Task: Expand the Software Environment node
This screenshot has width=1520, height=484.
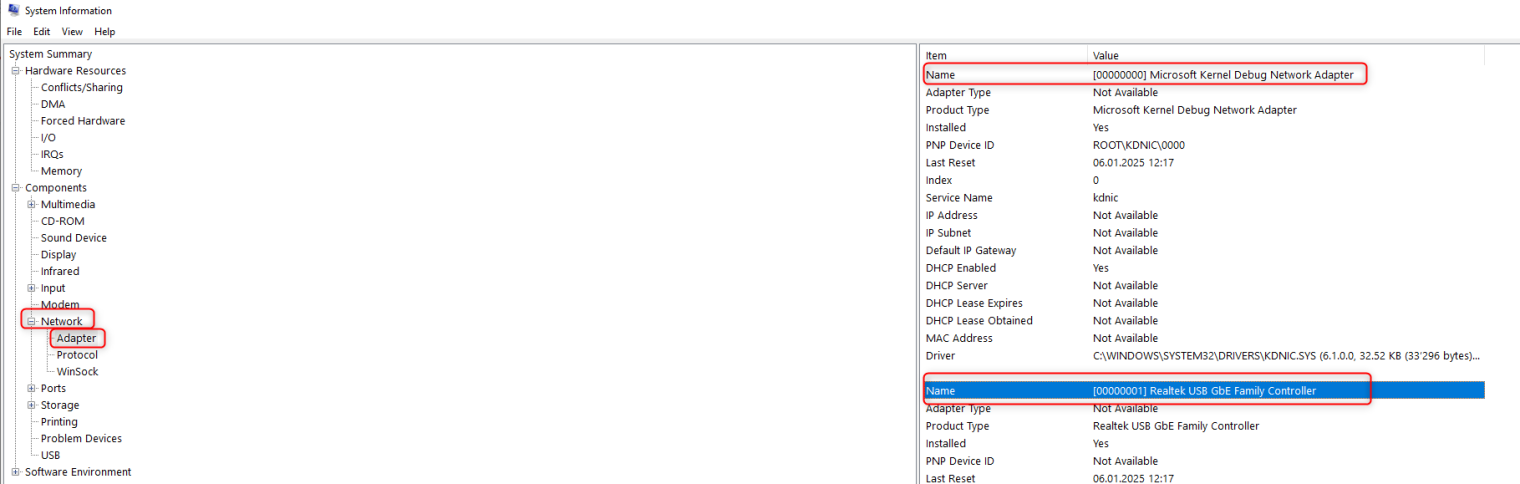Action: pyautogui.click(x=16, y=472)
